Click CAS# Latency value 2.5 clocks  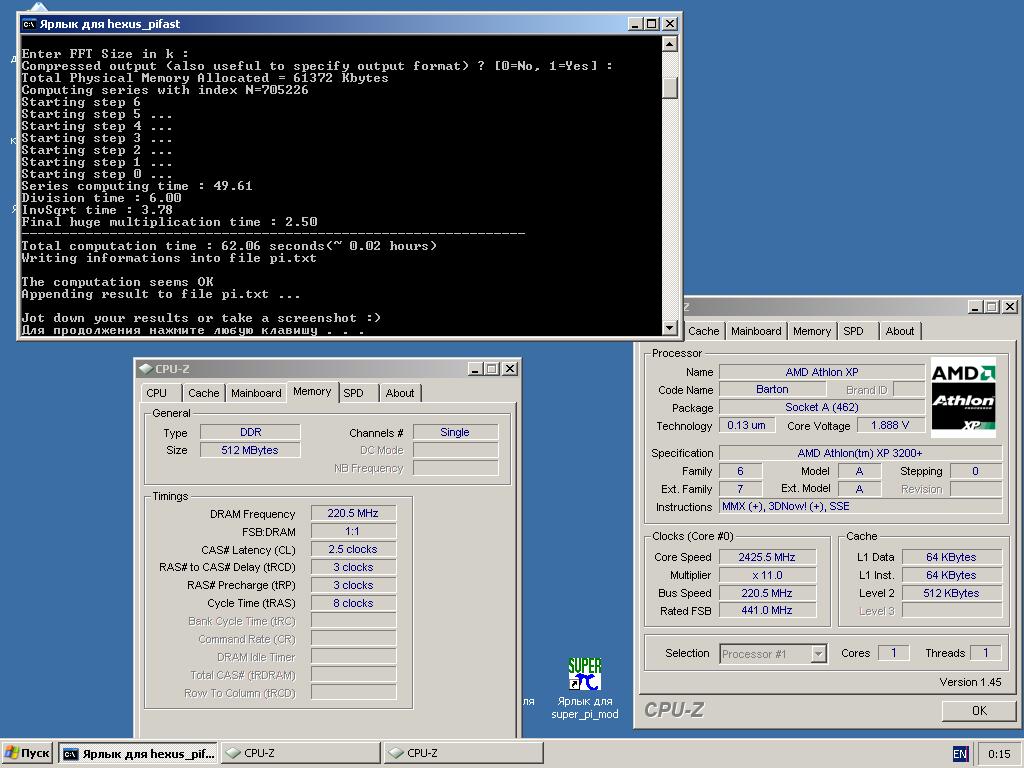(353, 549)
